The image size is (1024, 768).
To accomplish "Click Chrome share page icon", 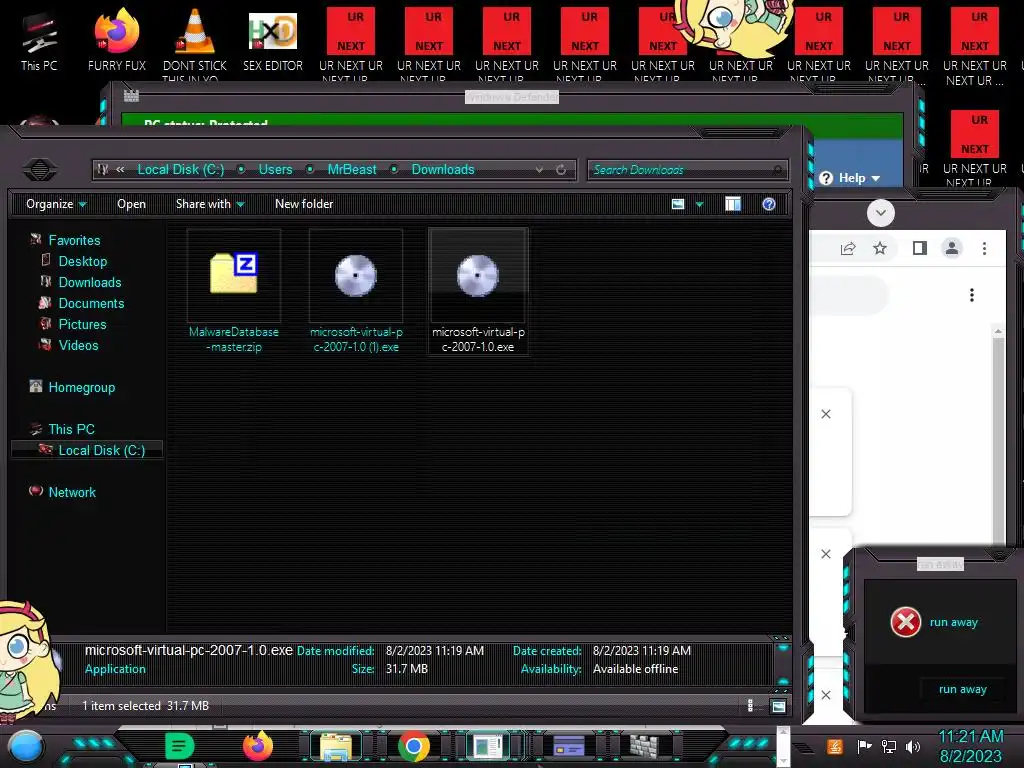I will 848,248.
